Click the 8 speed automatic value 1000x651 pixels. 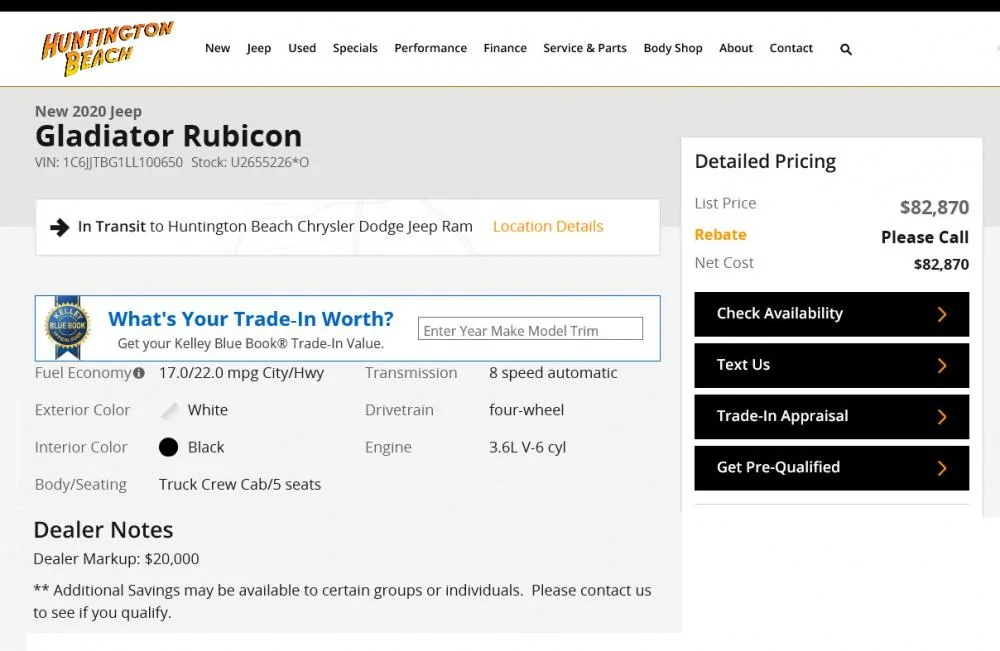pyautogui.click(x=553, y=373)
